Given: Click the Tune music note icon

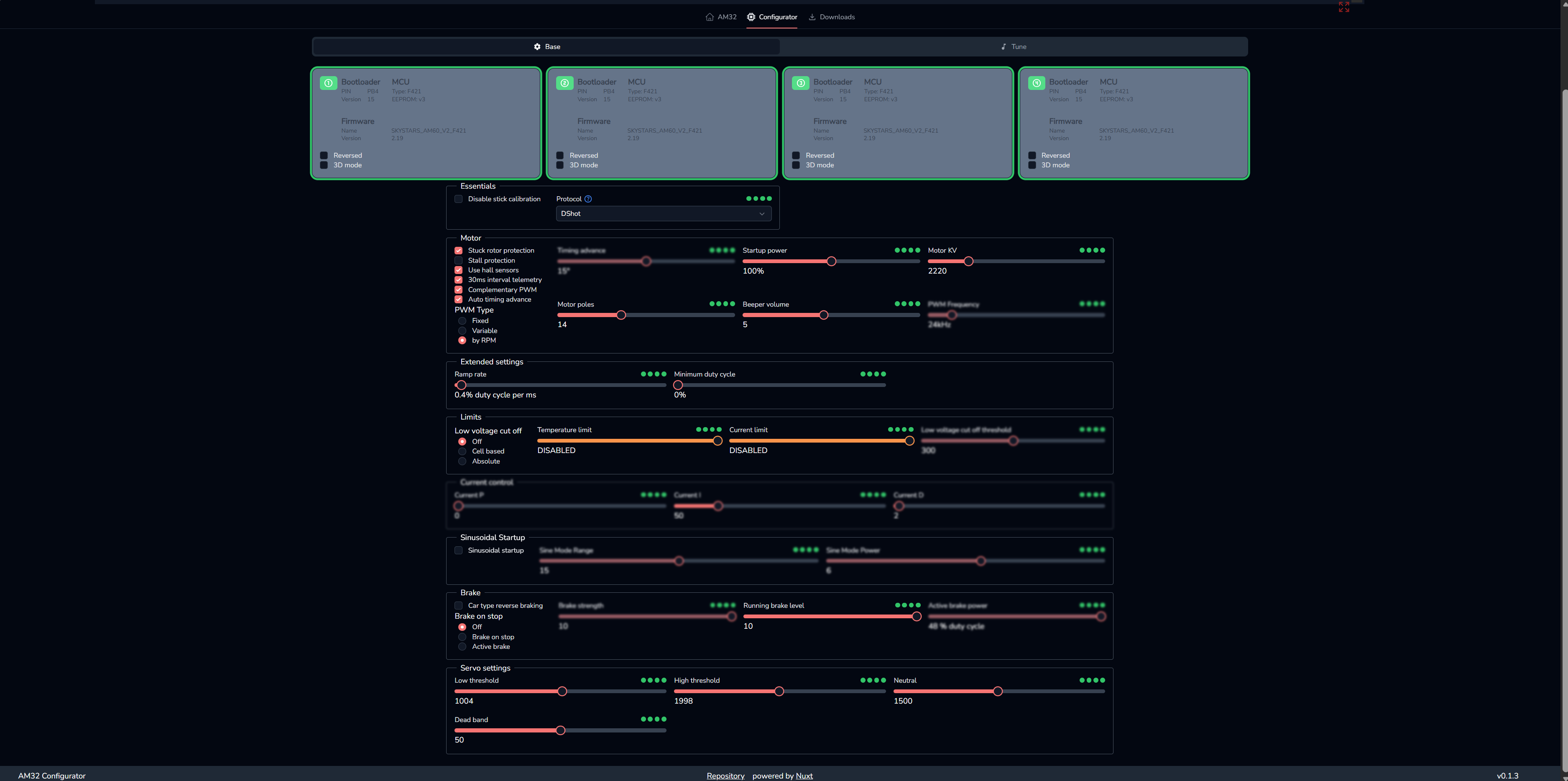Looking at the screenshot, I should 1004,47.
